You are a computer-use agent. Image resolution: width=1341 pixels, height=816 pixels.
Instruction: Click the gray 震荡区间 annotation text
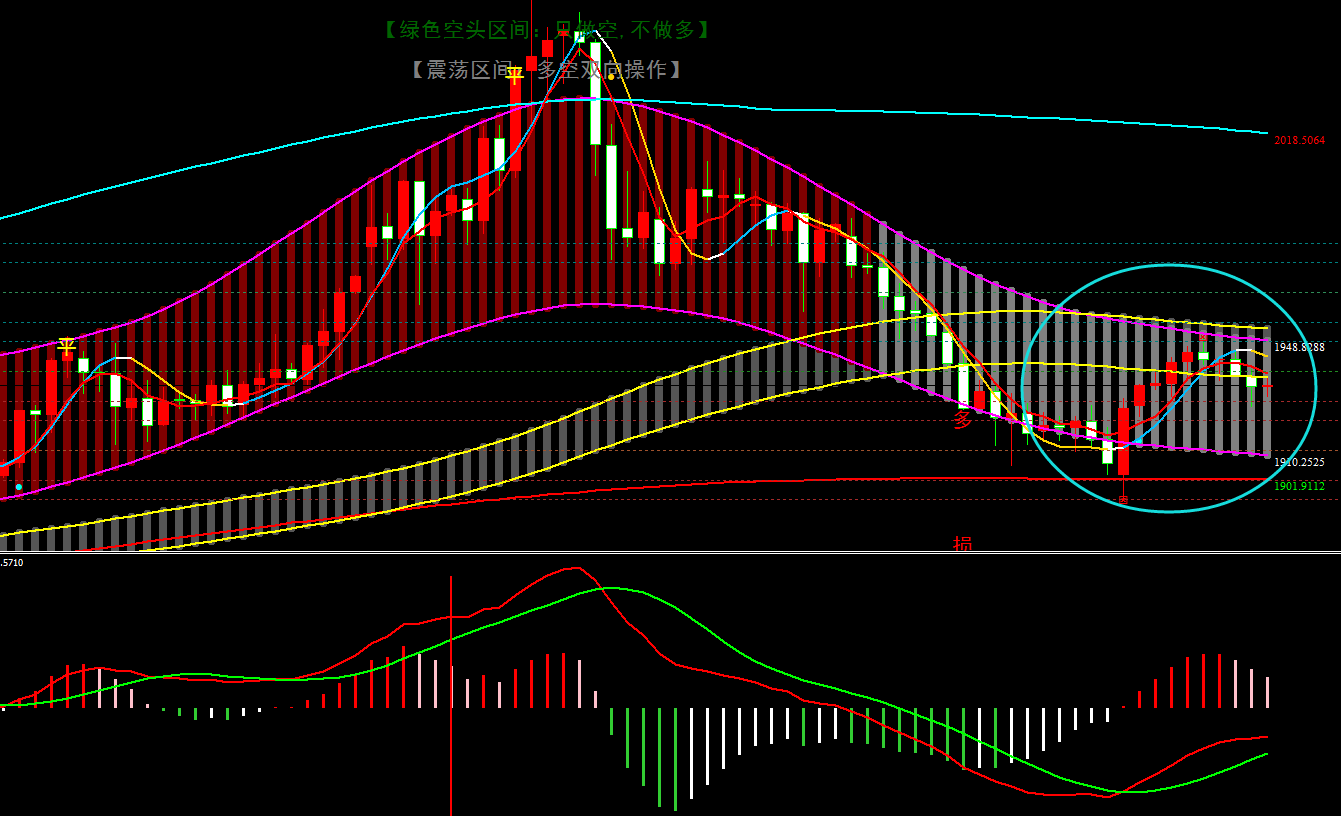547,69
